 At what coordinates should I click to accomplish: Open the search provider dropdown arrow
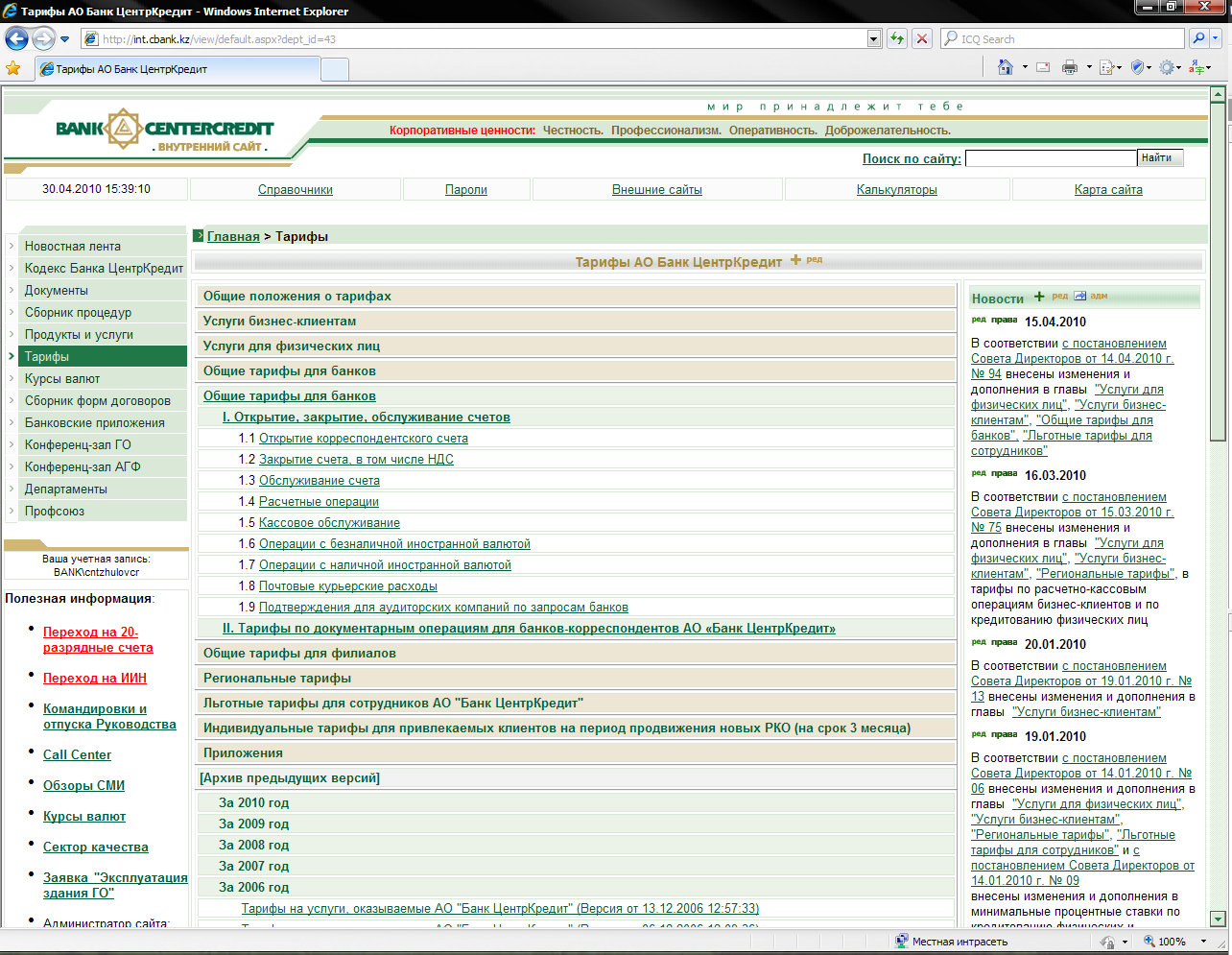[1216, 38]
